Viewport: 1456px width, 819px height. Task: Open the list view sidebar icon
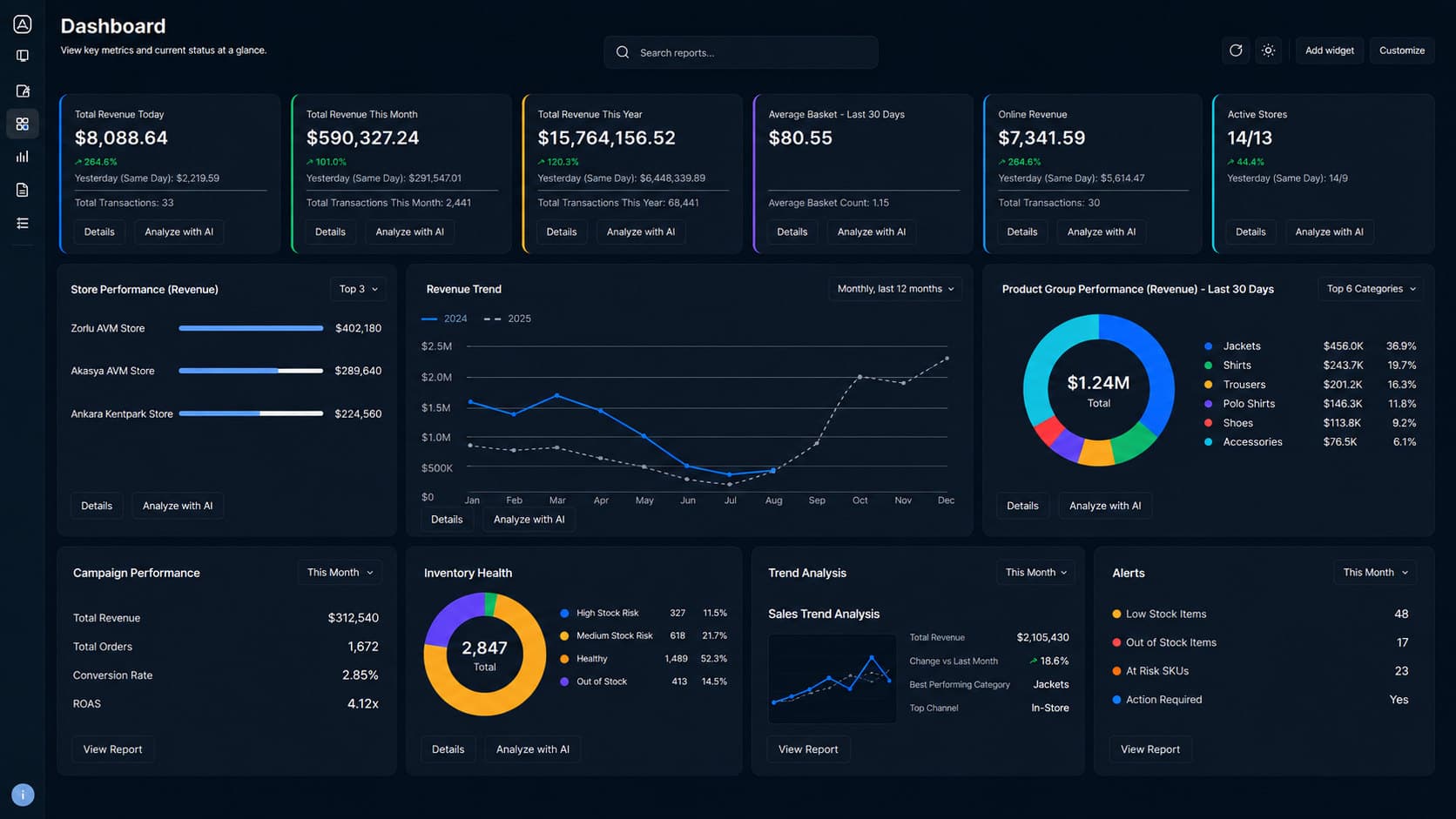pyautogui.click(x=23, y=224)
